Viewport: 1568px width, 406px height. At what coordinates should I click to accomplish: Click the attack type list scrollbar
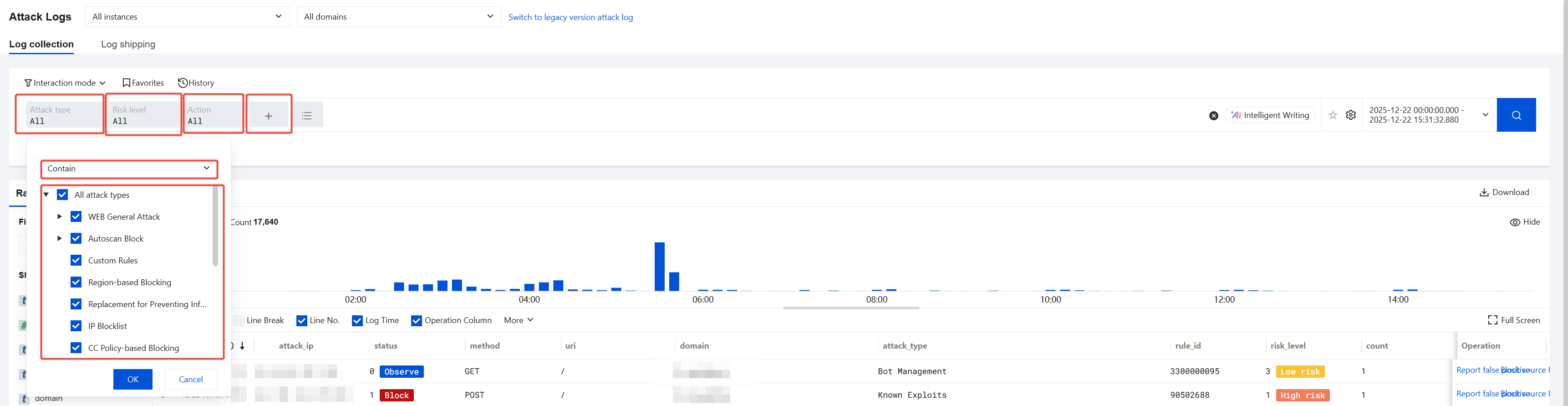point(215,227)
